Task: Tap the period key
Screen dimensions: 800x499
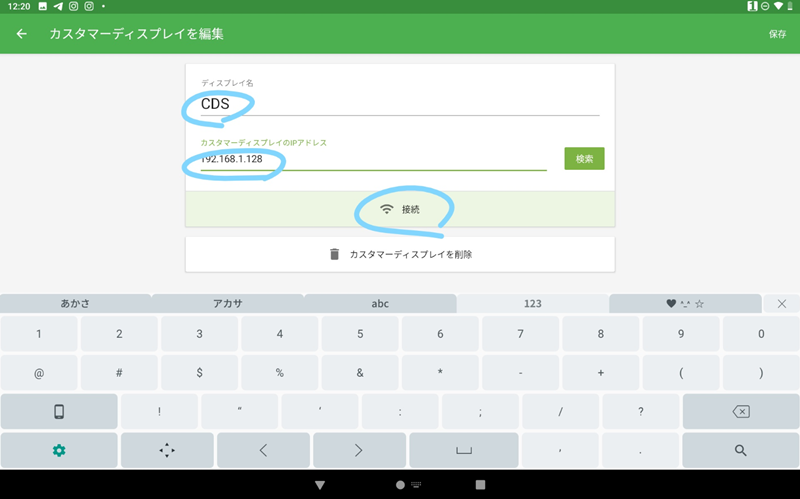Action: [x=640, y=451]
